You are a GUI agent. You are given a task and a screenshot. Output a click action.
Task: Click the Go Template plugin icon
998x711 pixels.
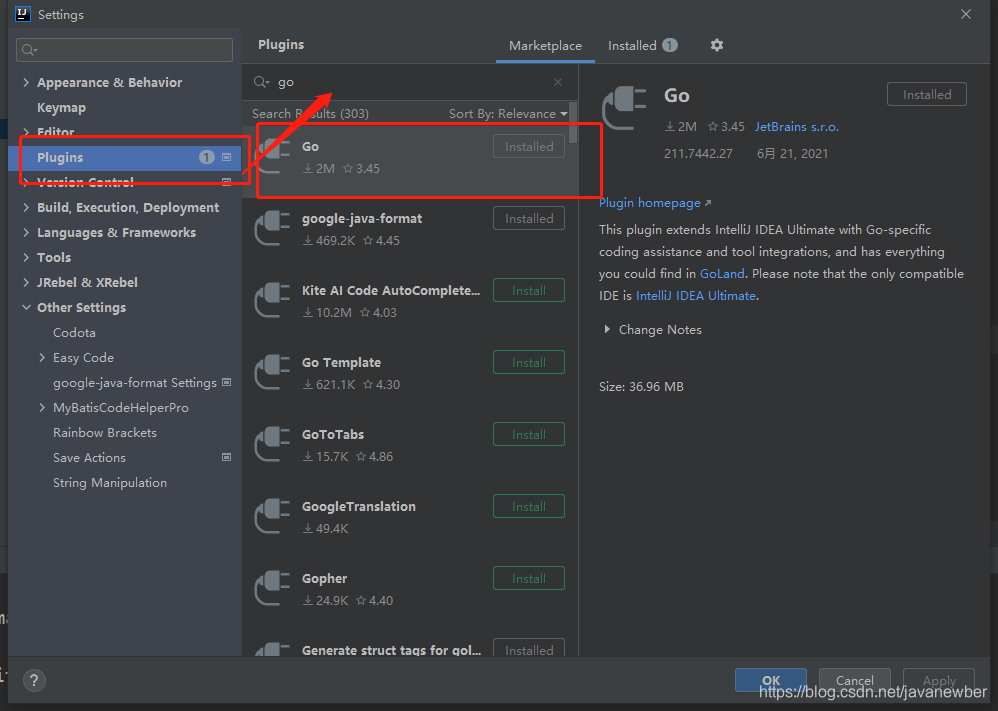pyautogui.click(x=272, y=372)
